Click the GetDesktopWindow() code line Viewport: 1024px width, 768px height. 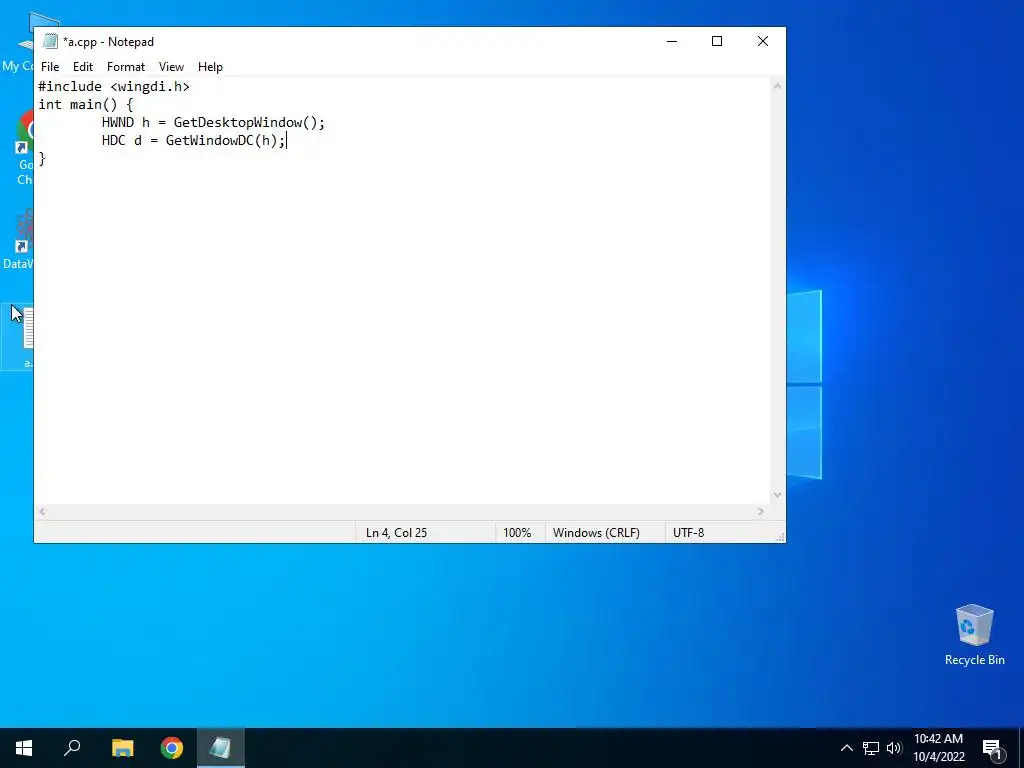(x=213, y=122)
